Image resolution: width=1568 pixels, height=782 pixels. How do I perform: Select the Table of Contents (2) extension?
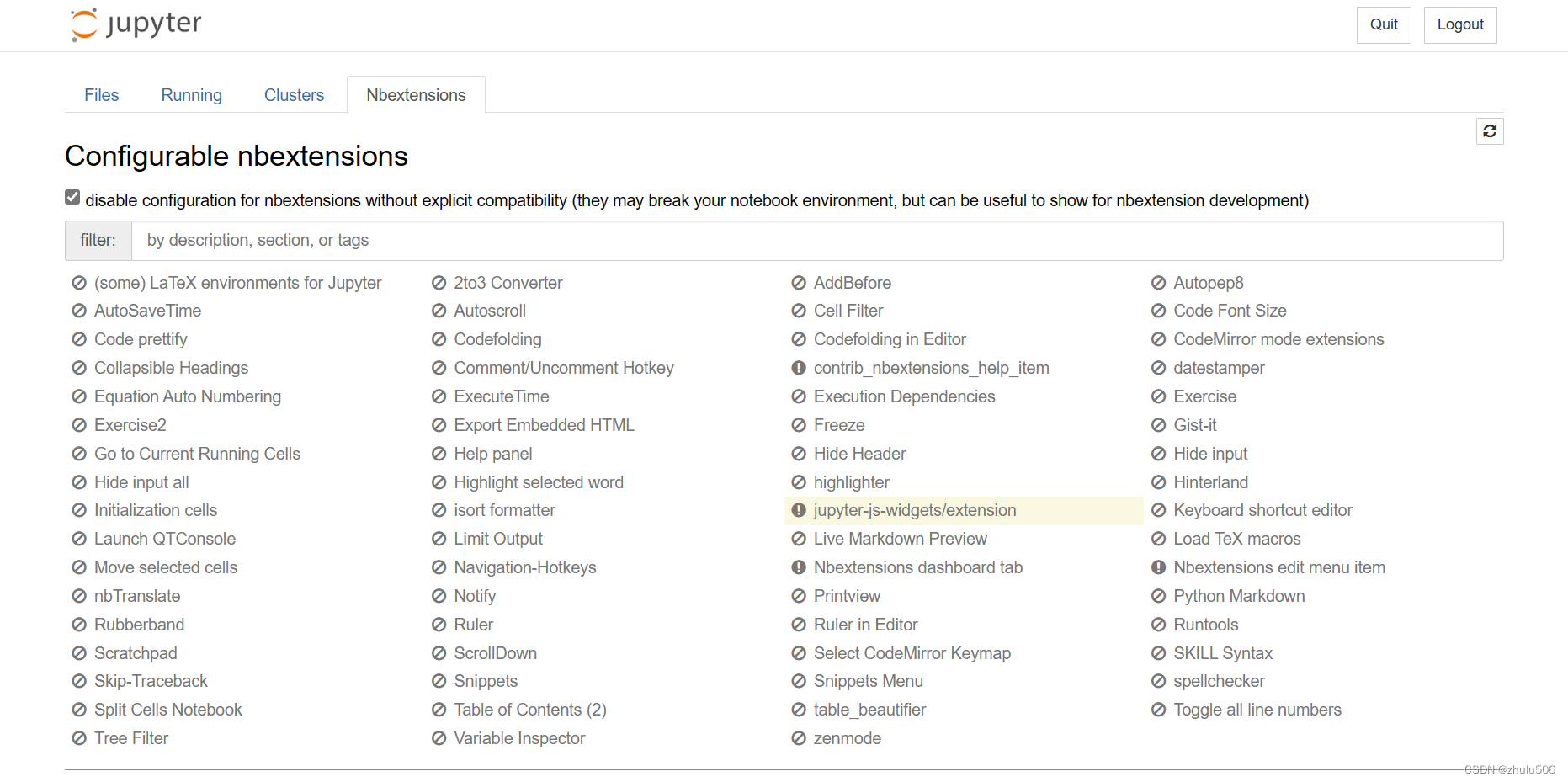529,710
